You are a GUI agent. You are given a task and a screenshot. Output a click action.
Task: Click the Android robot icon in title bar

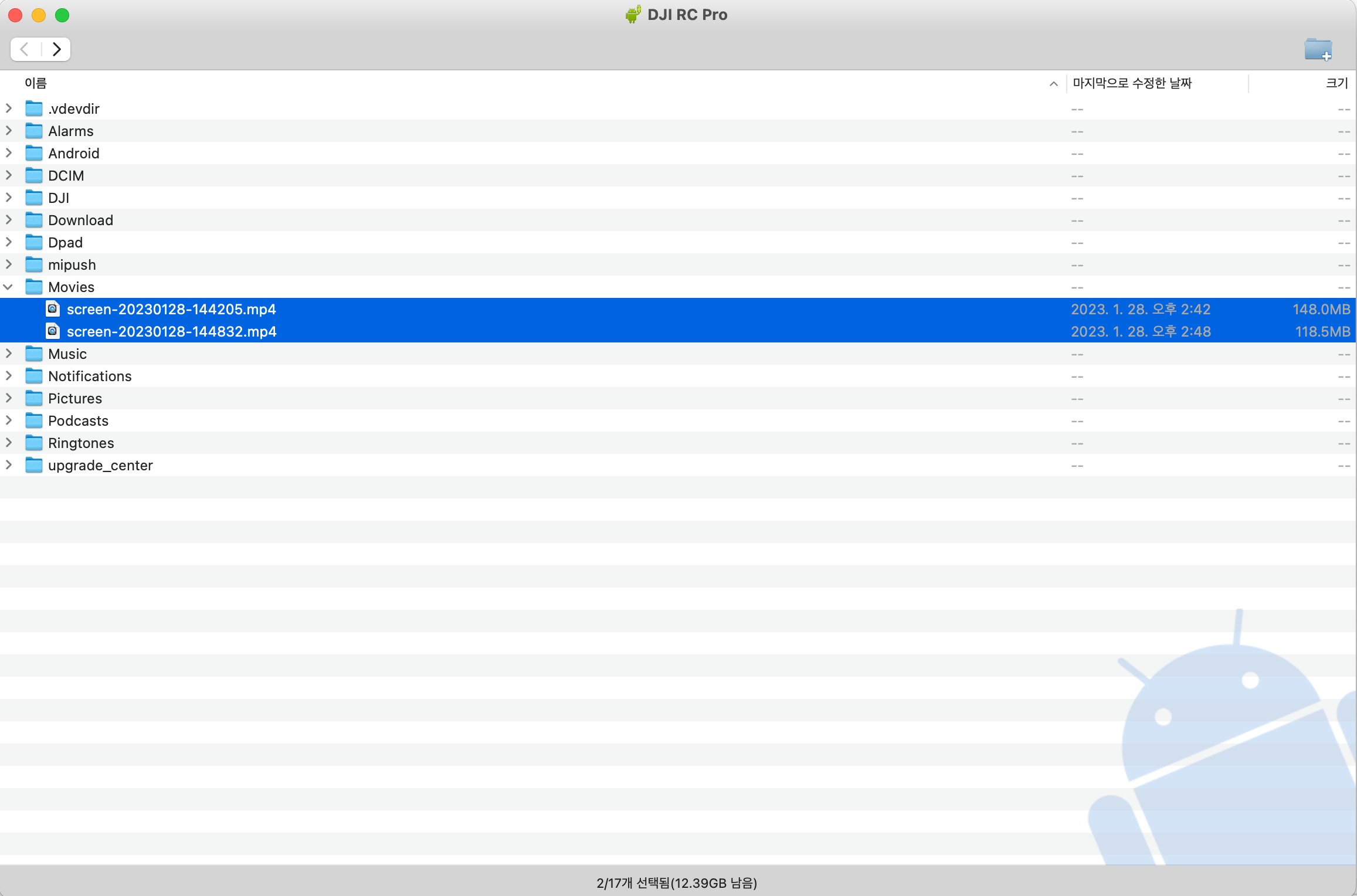click(633, 15)
